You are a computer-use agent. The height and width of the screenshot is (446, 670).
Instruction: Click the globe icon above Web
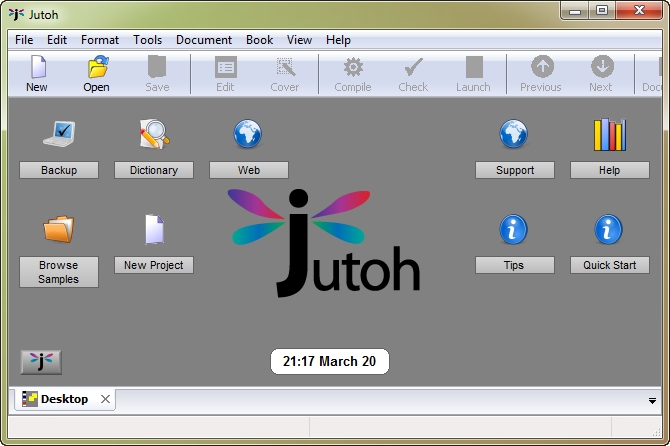(247, 134)
